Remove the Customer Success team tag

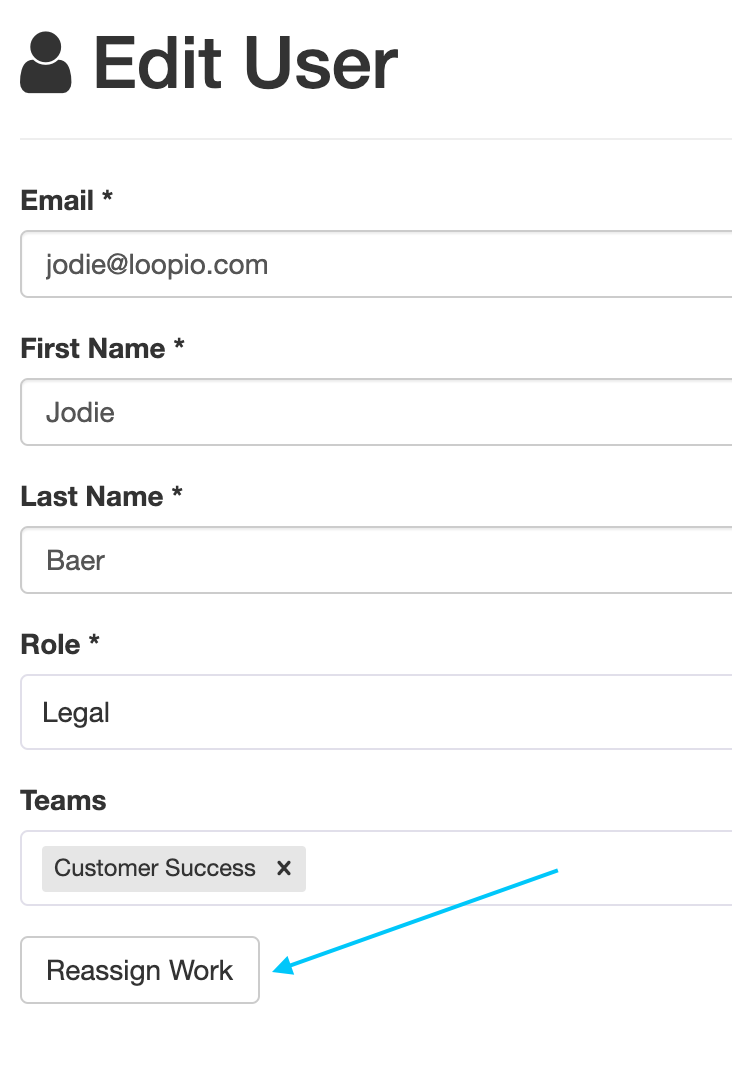point(283,868)
